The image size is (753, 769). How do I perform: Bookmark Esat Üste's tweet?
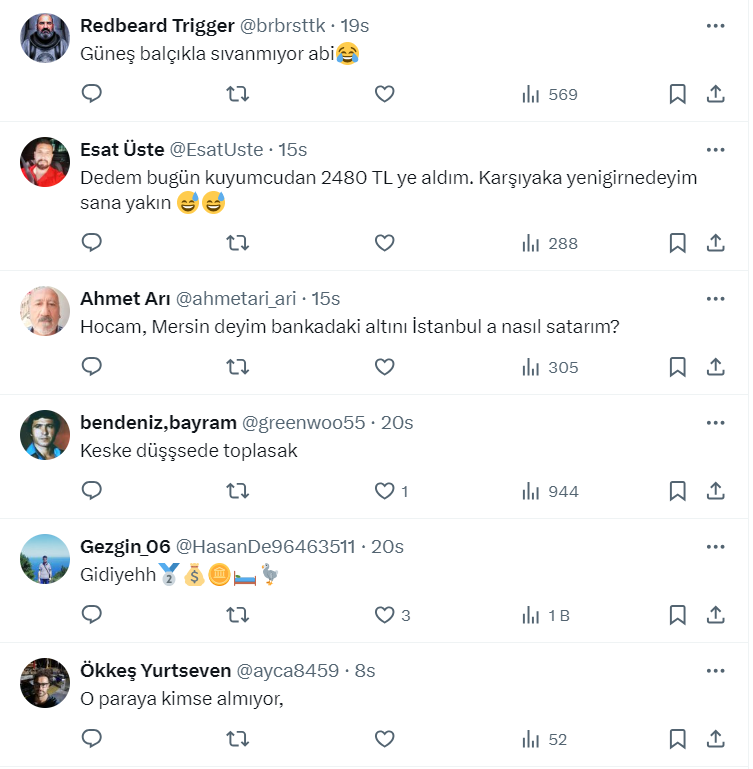point(677,243)
